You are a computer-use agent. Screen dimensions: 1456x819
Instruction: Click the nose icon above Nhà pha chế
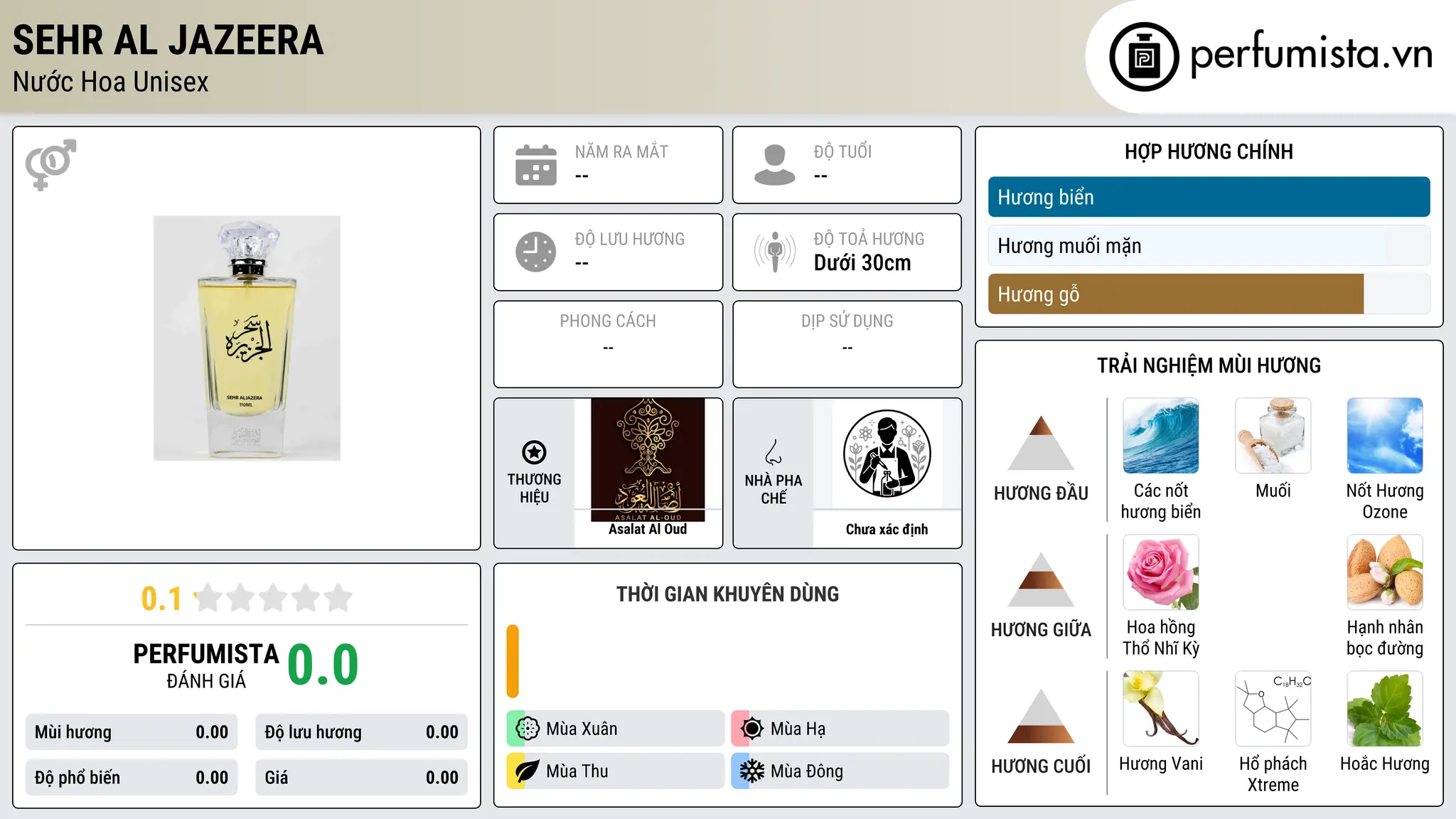pos(773,452)
